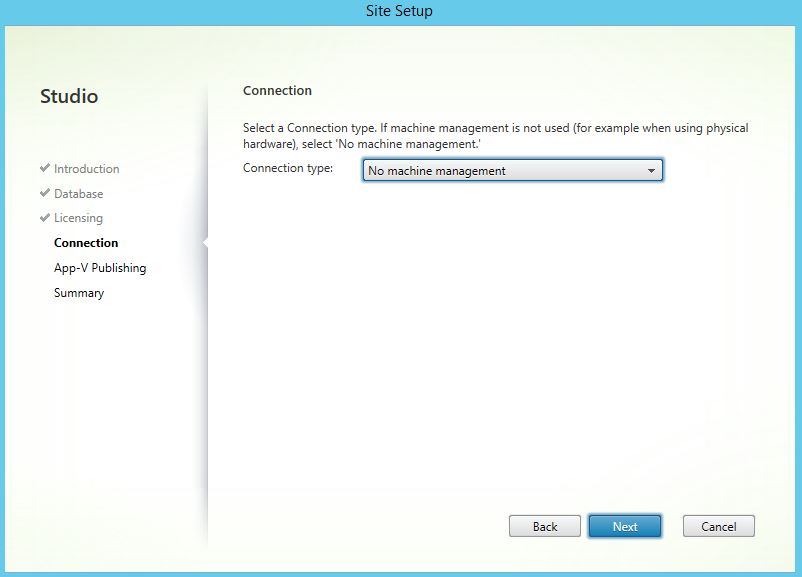The image size is (802, 577).
Task: Click the checkmark icon beside Introduction
Action: click(45, 168)
